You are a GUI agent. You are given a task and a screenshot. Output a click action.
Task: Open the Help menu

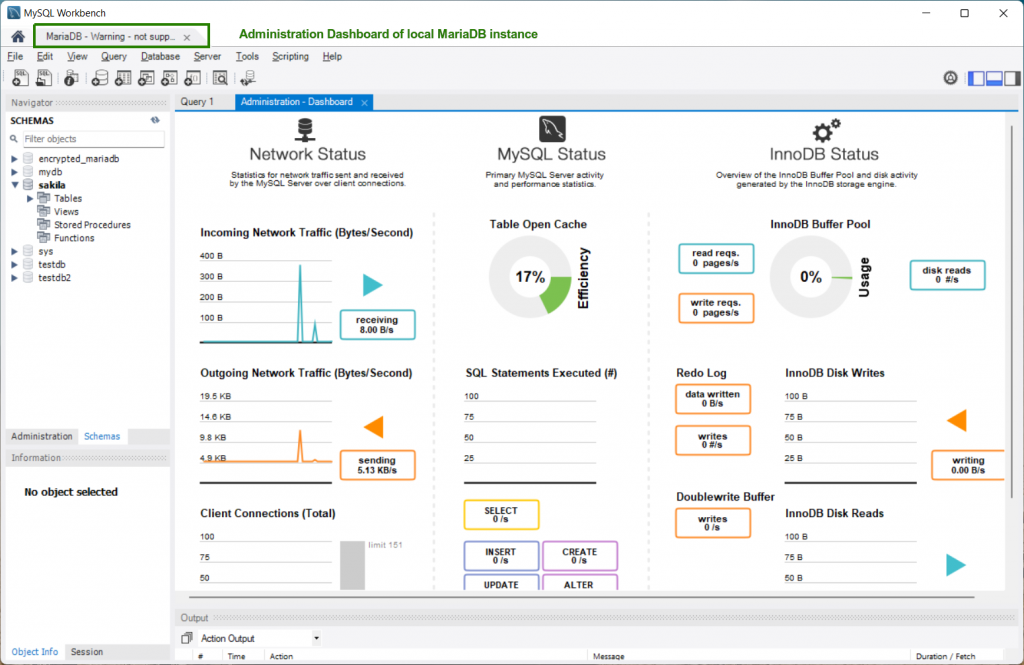(332, 56)
